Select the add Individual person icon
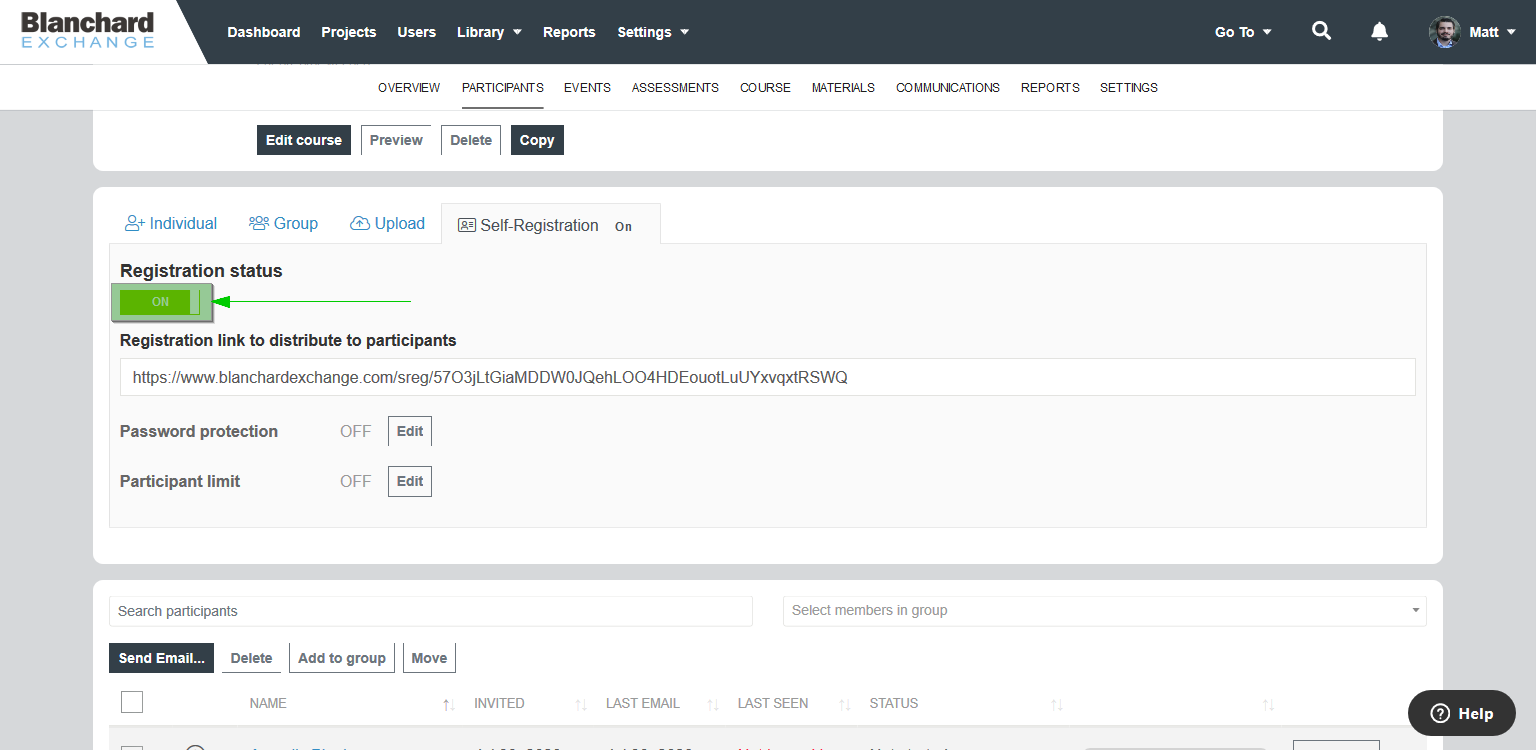Screen dimensions: 1536x750 coord(133,223)
